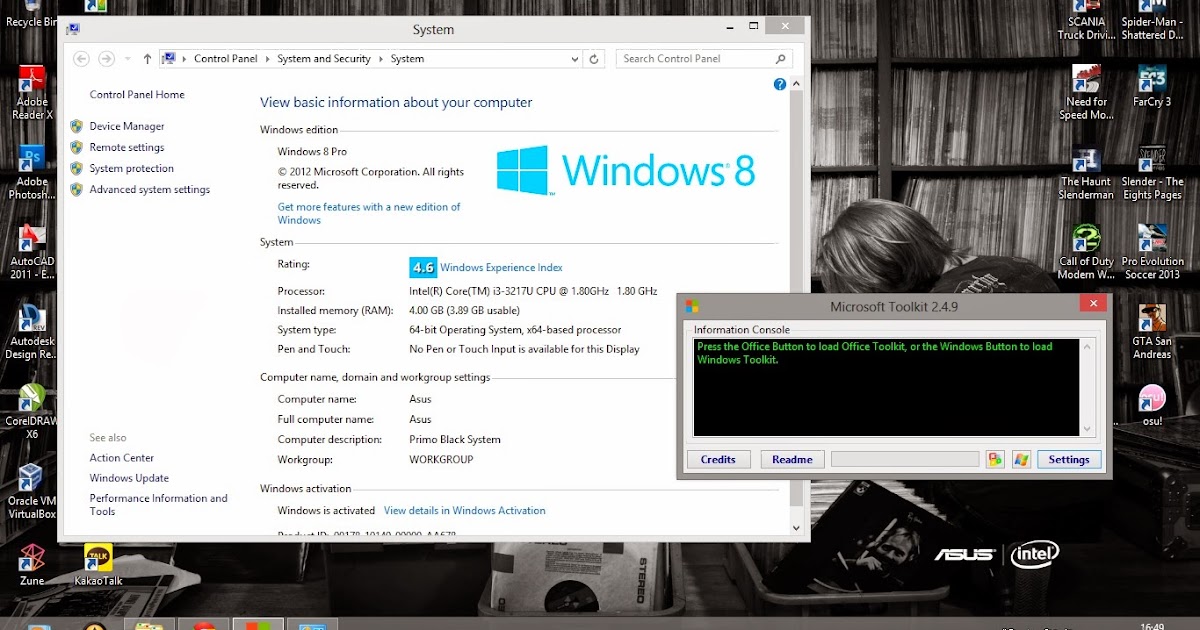This screenshot has height=630, width=1200.
Task: Open the address bar history dropdown arrow
Action: click(573, 59)
